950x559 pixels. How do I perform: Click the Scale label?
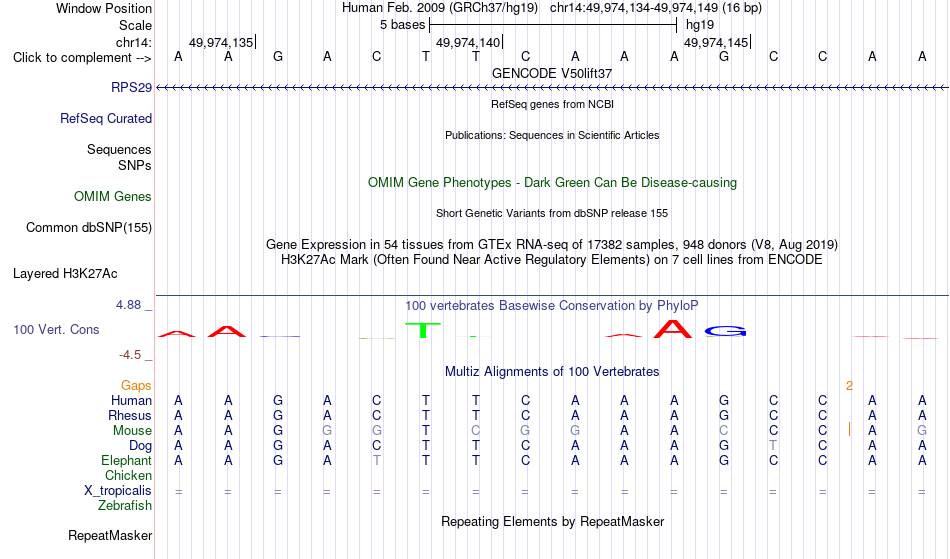tap(135, 25)
